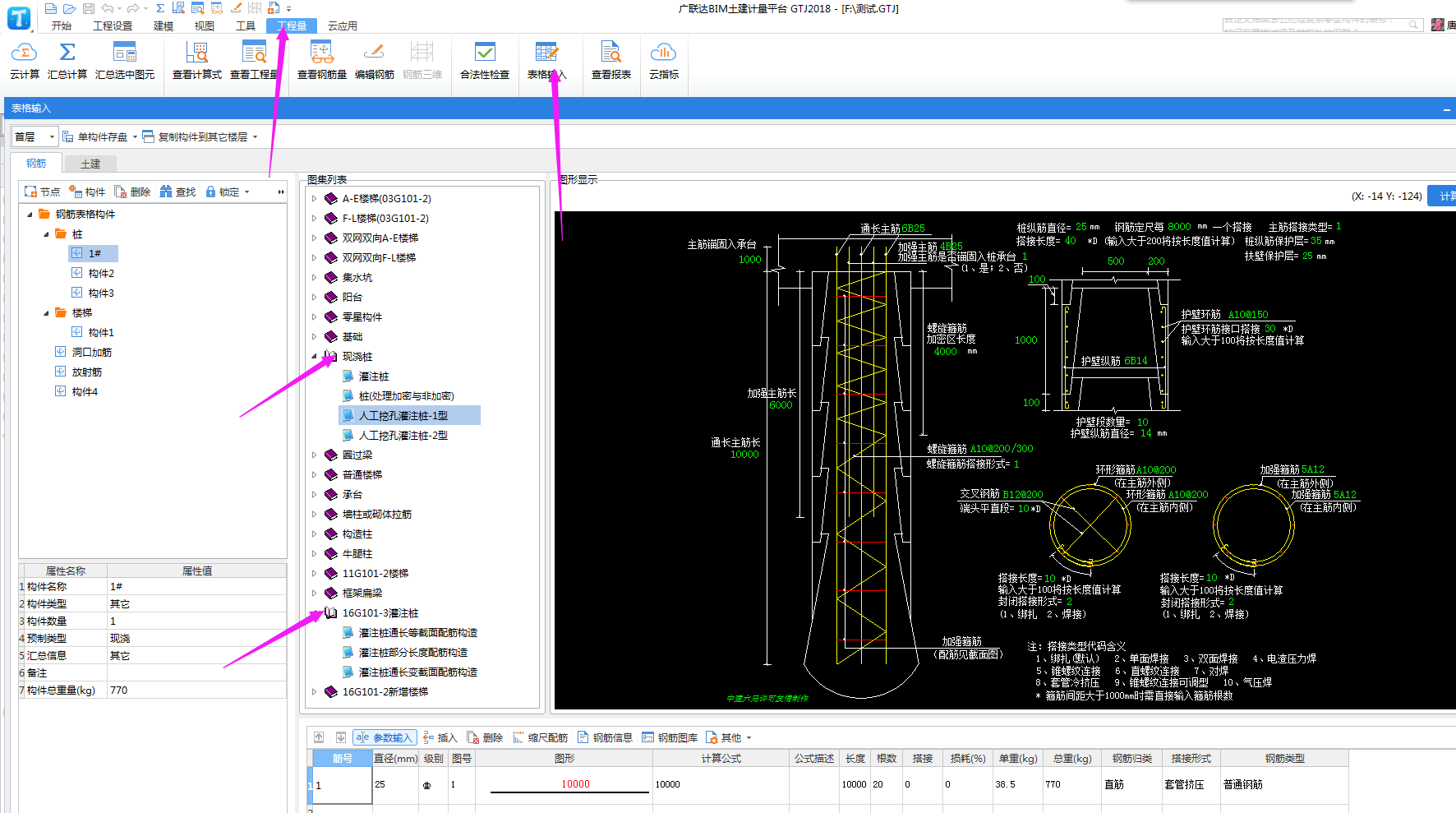Click the open file icon in quick access bar
Viewport: 1456px width, 813px height.
coord(69,8)
